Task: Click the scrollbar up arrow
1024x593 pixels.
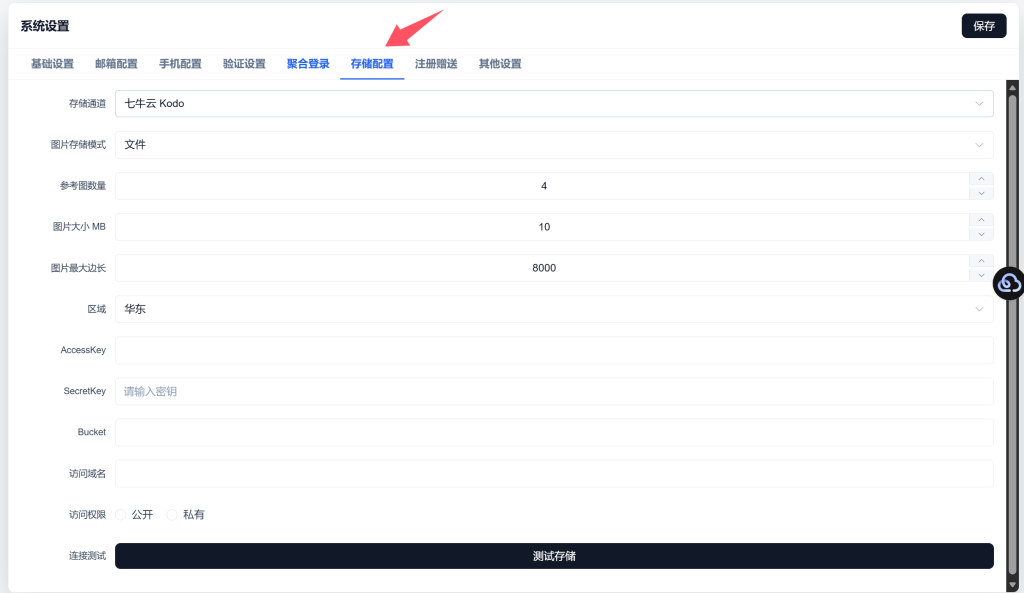Action: click(x=1012, y=88)
